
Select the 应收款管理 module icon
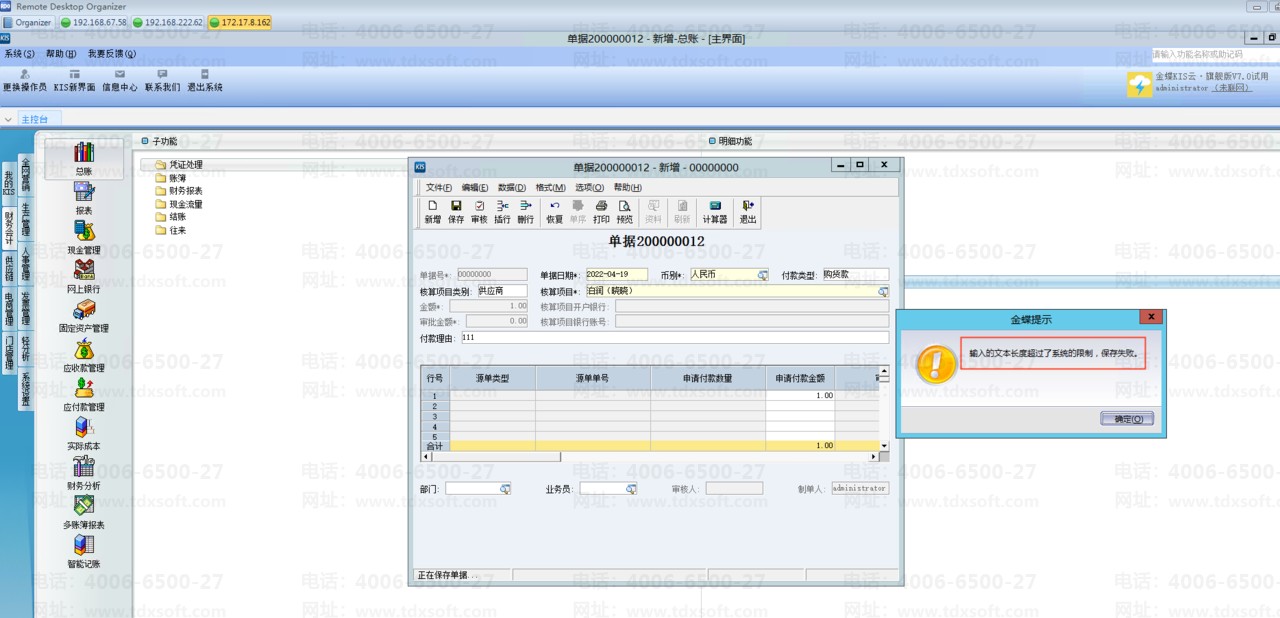click(x=84, y=355)
